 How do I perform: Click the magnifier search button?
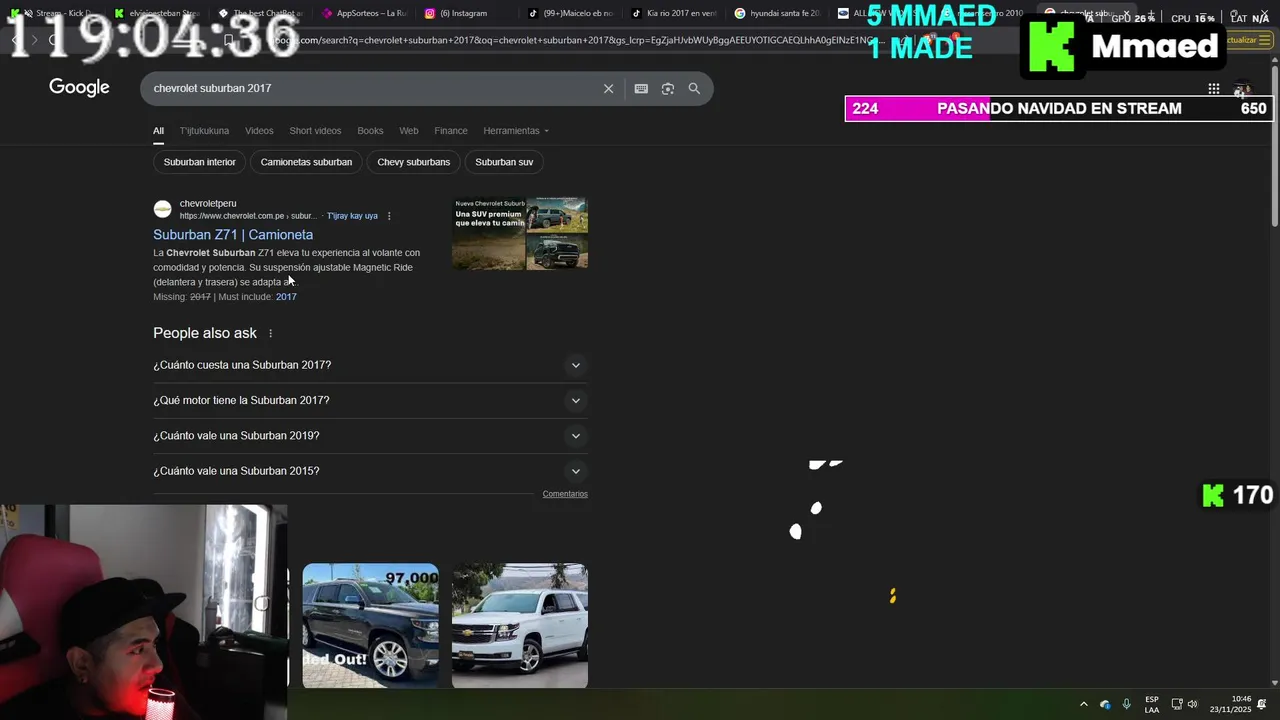694,89
